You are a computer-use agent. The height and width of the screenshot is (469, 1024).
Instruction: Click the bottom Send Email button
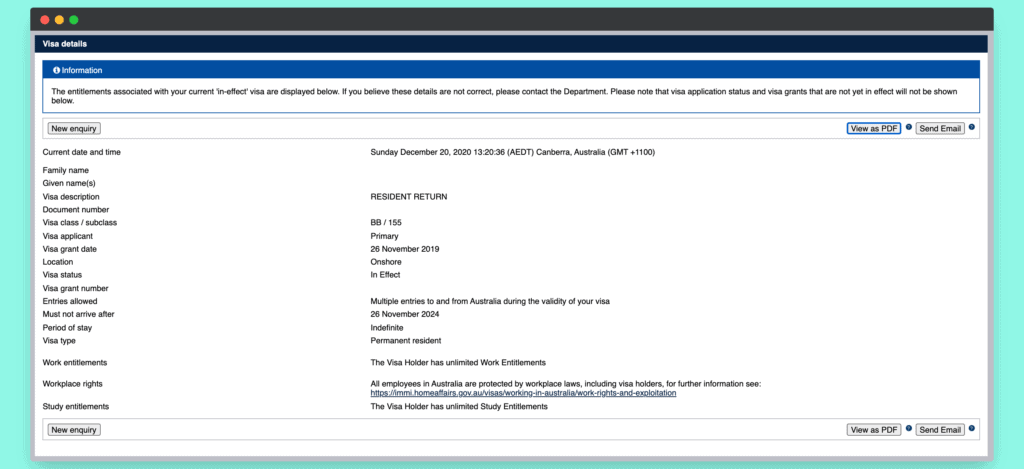[940, 430]
